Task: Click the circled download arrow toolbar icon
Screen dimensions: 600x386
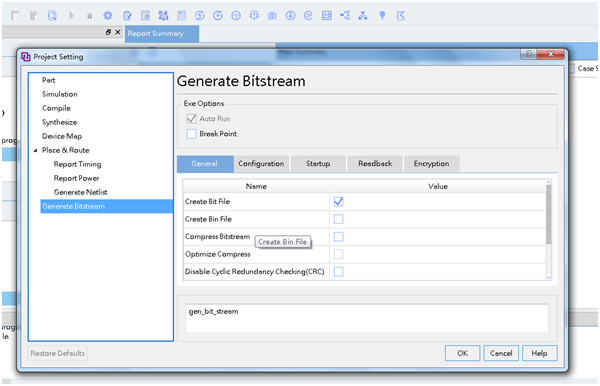Action: [290, 16]
